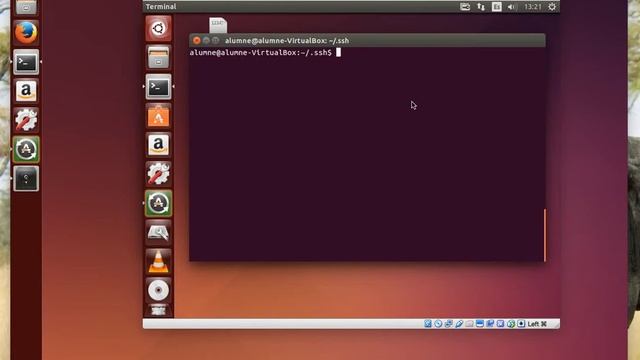Maximize the alumne@alumne-VirtualBox terminal window

(x=216, y=40)
